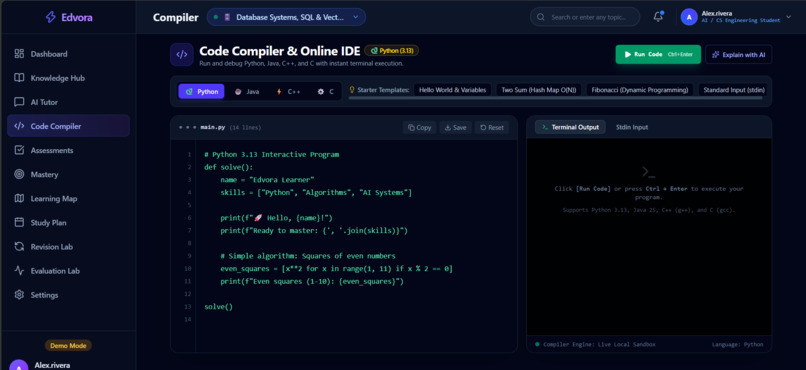Click the Compiler header title
The image size is (806, 370).
tap(175, 17)
